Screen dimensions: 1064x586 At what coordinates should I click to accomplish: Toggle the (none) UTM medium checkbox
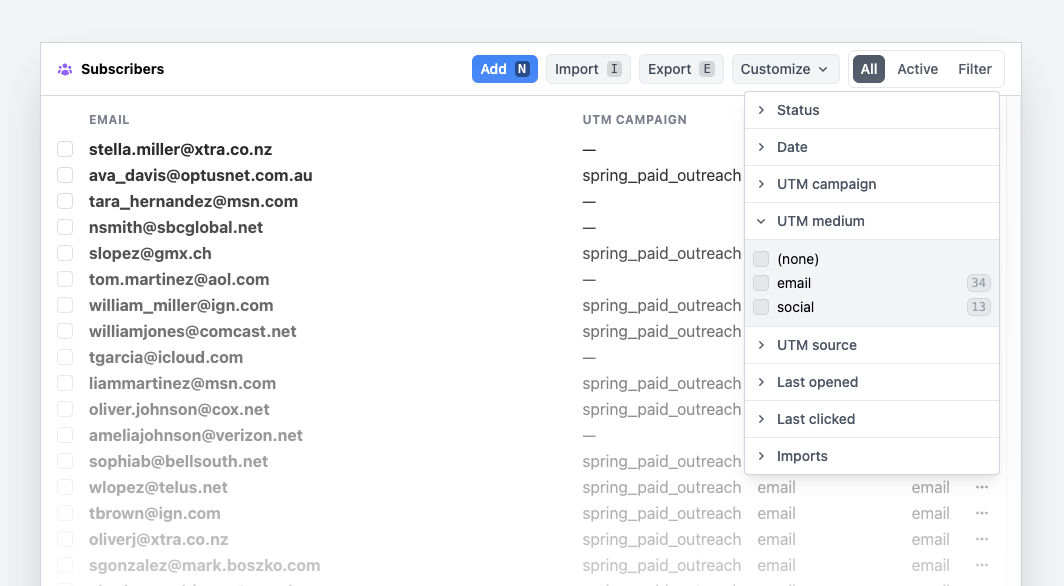761,259
